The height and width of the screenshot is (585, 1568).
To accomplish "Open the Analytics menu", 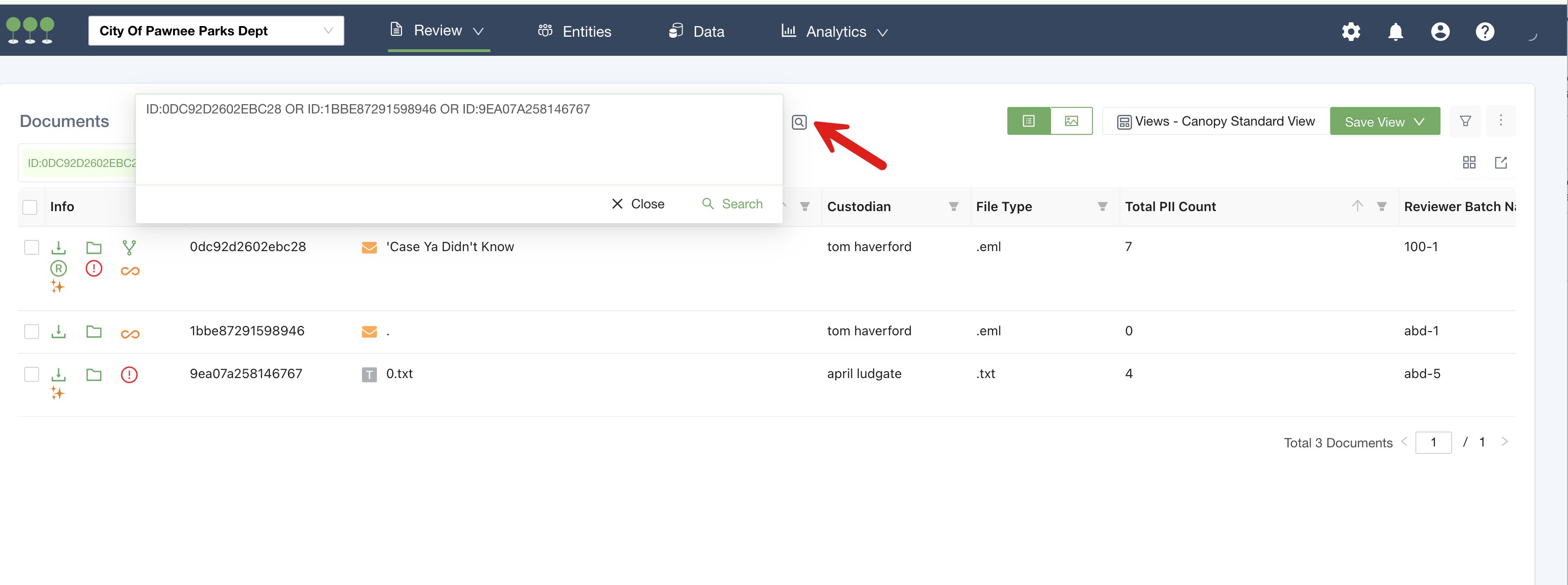I will (x=835, y=32).
